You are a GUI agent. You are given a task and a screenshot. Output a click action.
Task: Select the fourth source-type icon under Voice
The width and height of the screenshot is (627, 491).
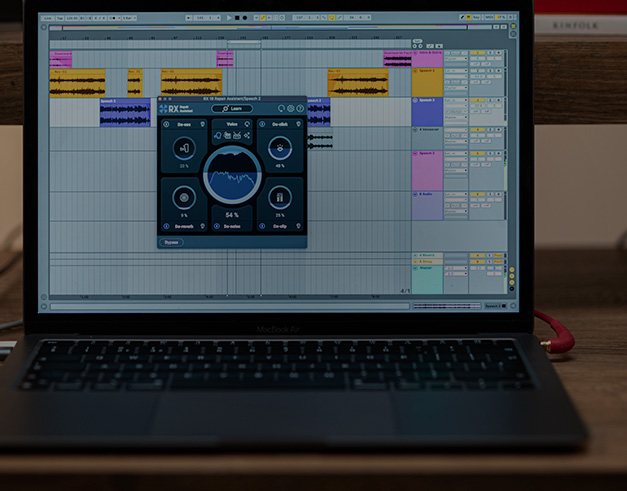[247, 136]
